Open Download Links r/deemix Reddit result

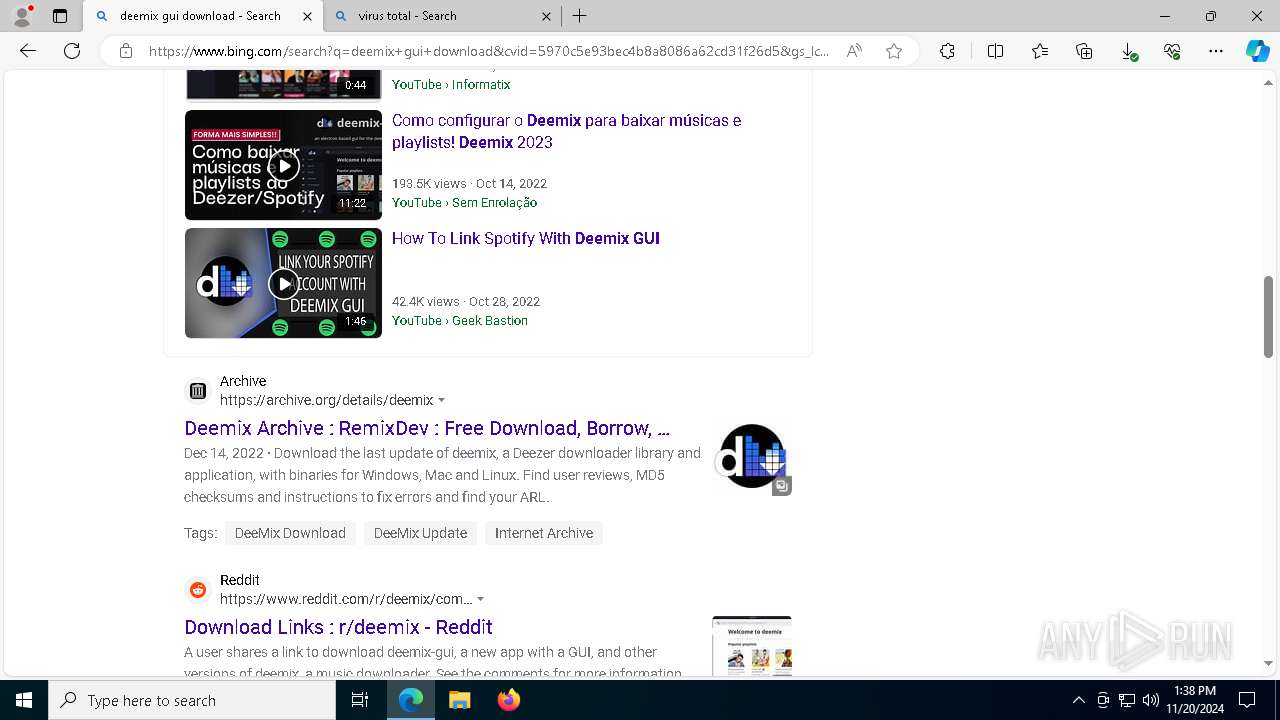coord(338,627)
